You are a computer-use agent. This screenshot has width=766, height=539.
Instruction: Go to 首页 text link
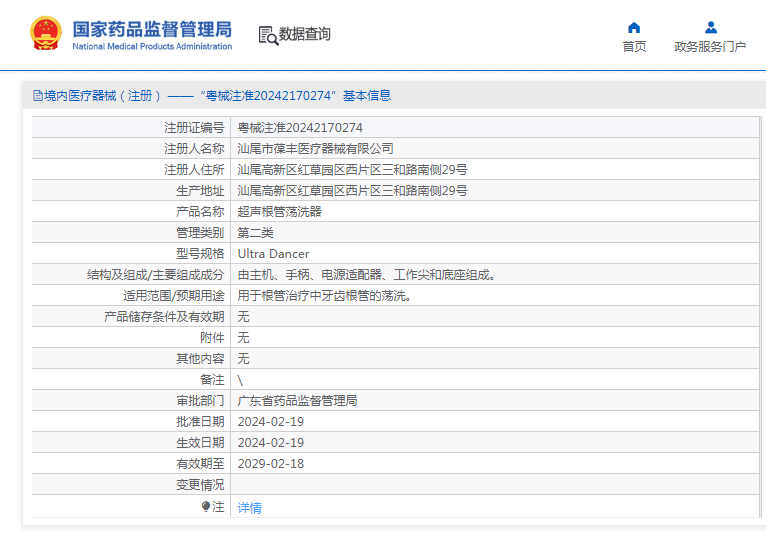coord(634,47)
